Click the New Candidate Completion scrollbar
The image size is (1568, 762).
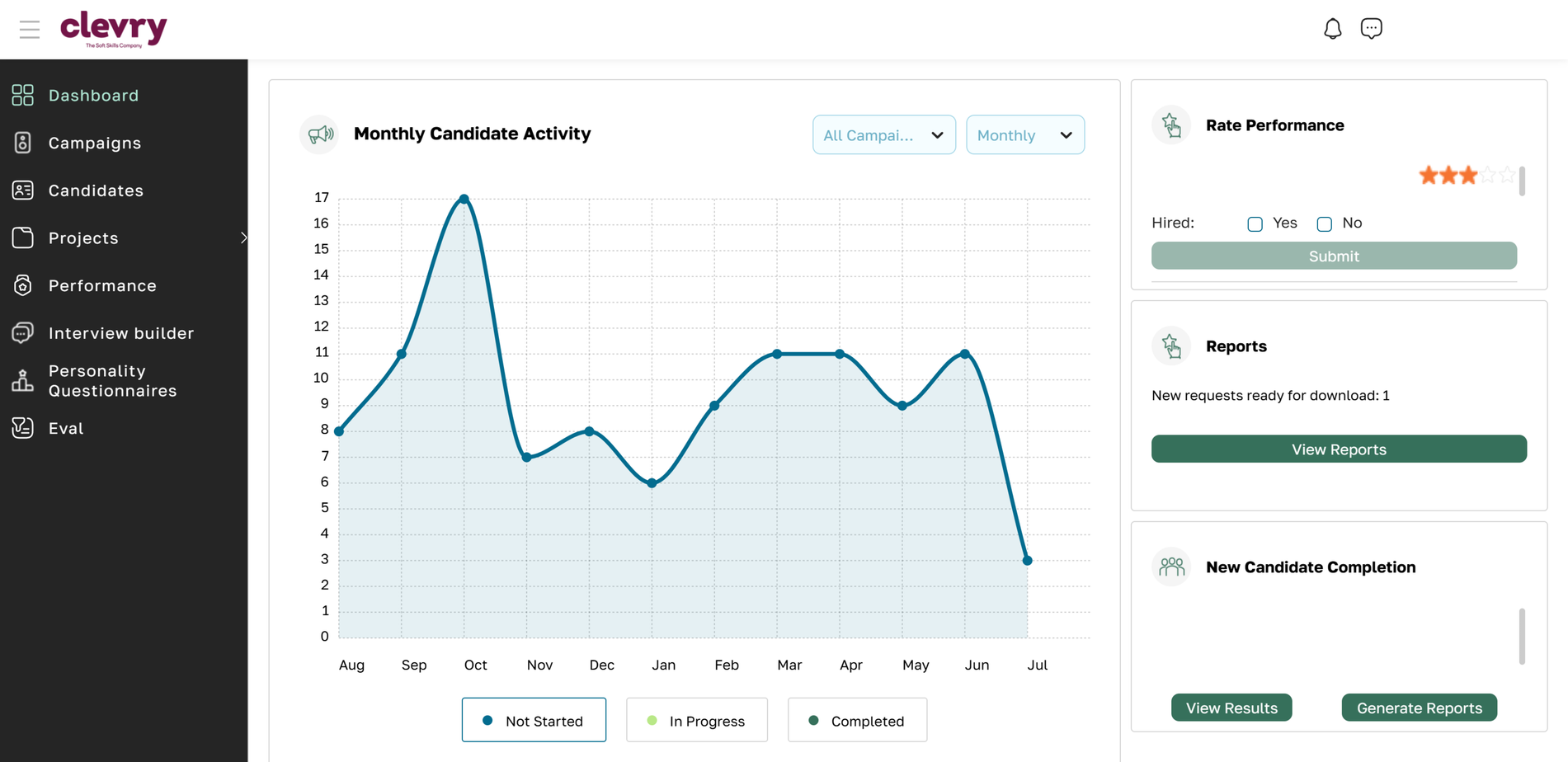pyautogui.click(x=1522, y=636)
